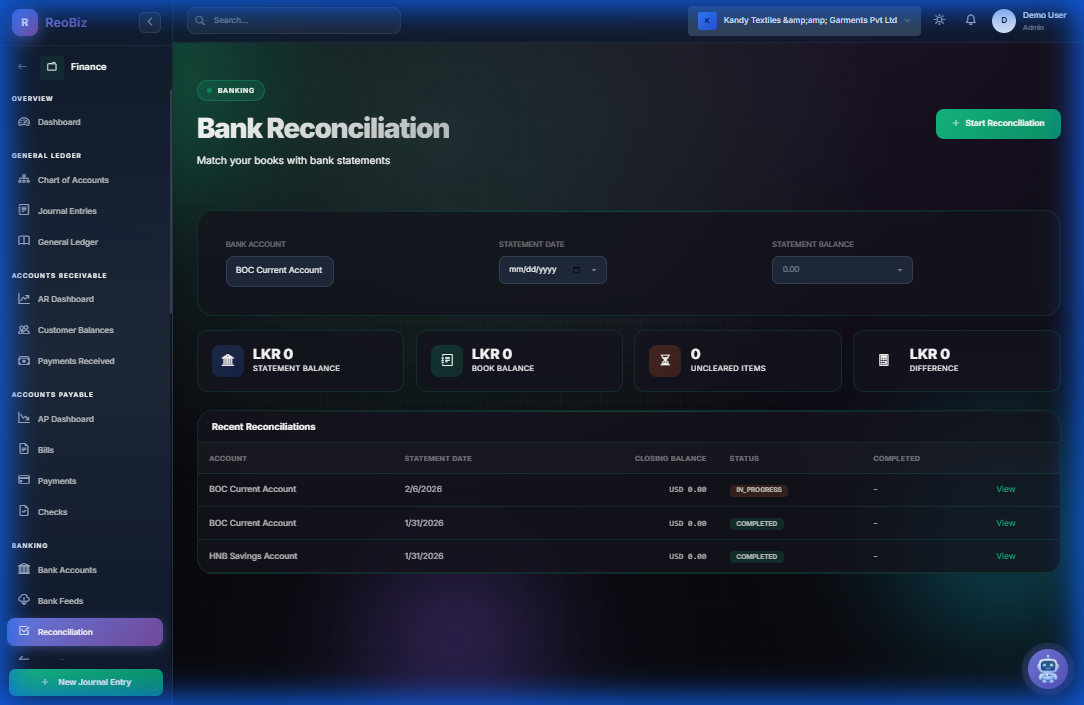Open the Statement Date picker dropdown
1084x705 pixels.
click(594, 269)
